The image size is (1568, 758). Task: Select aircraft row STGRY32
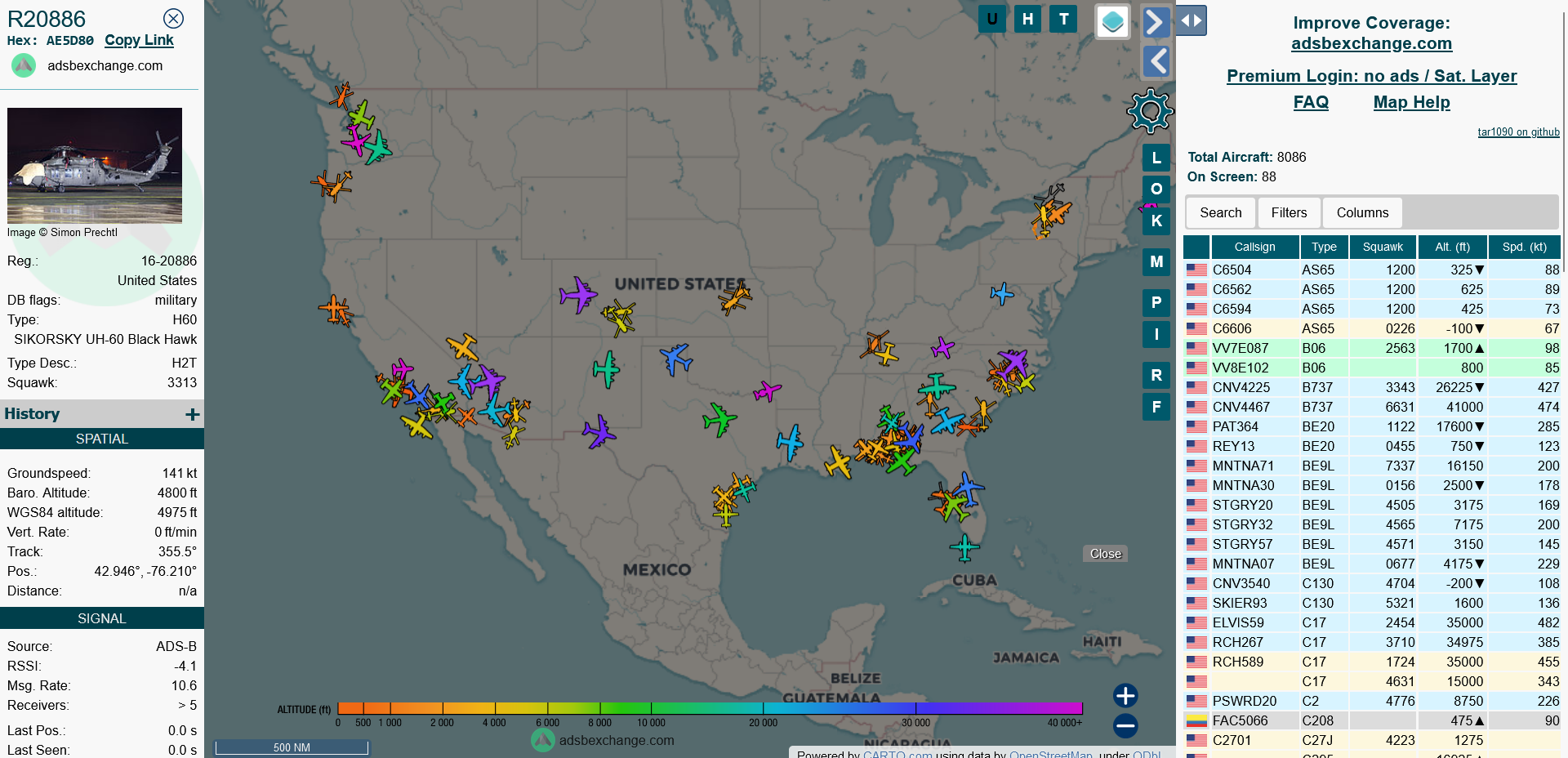[1372, 524]
